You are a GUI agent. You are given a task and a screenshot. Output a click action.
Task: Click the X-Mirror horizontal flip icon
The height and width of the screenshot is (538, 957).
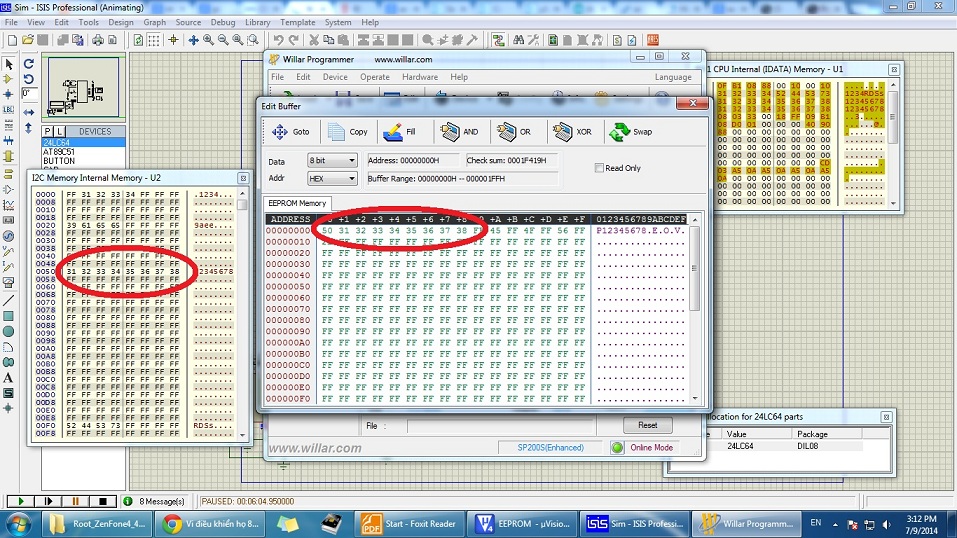tap(29, 112)
